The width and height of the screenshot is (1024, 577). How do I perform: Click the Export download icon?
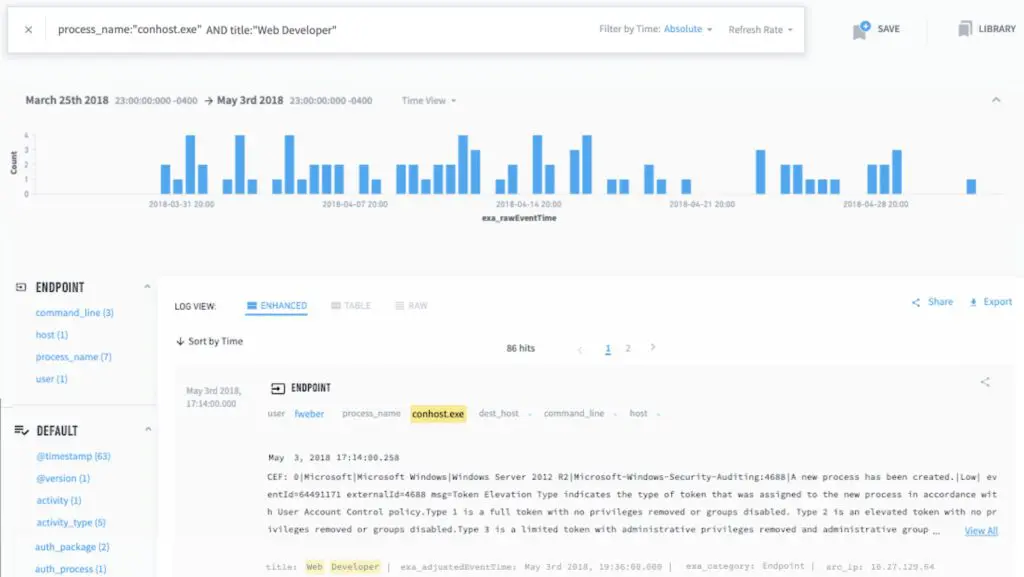point(974,302)
